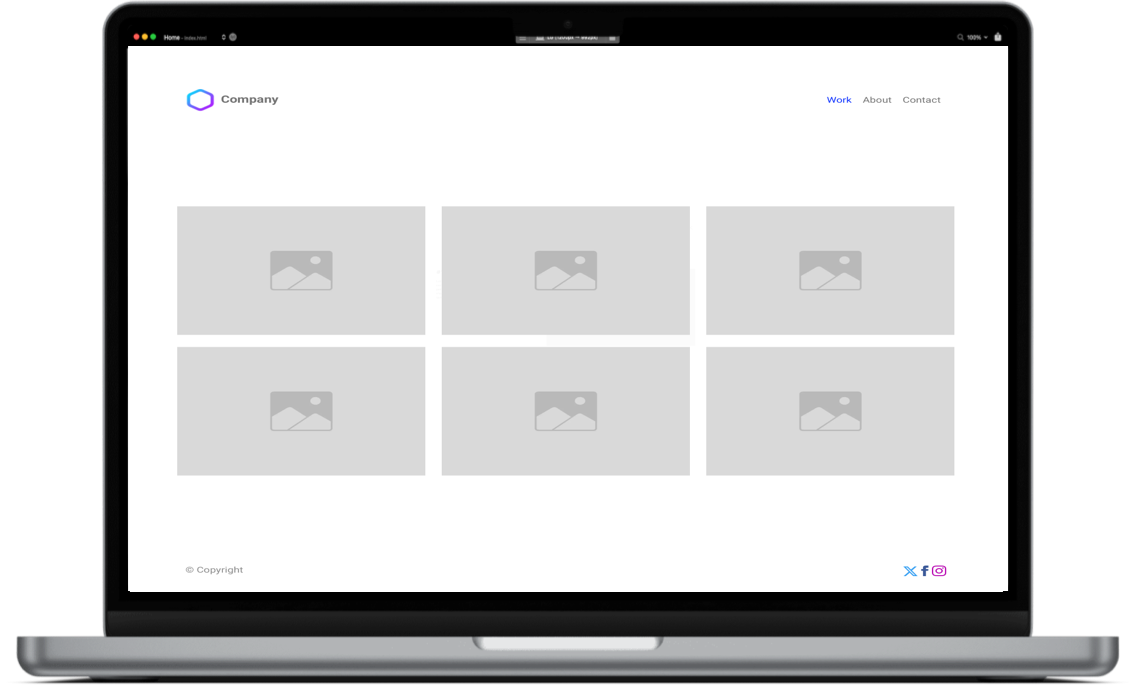Click the Company brand name text
Viewport: 1134px width, 686px height.
[x=249, y=99]
